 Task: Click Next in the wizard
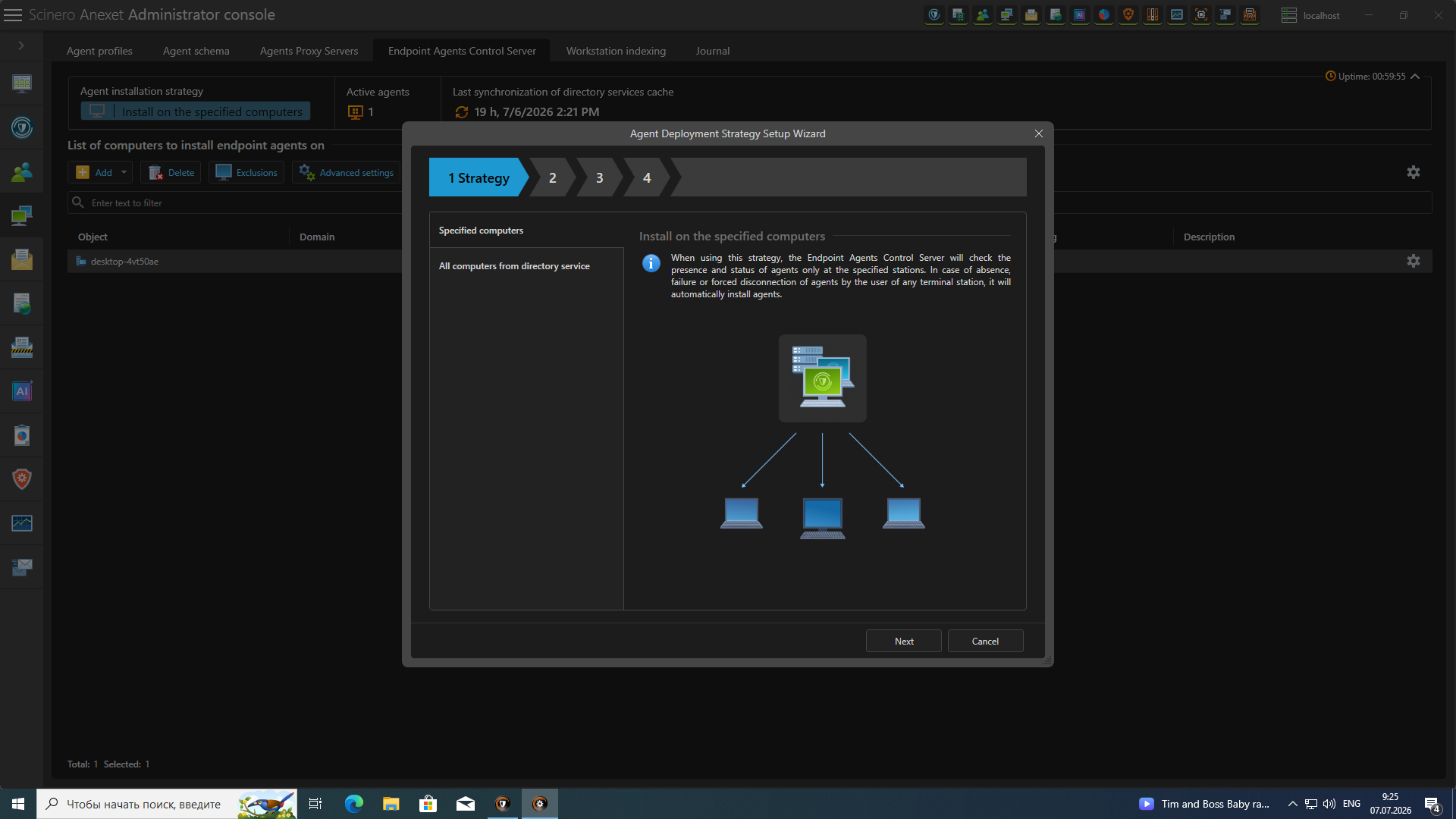tap(904, 642)
